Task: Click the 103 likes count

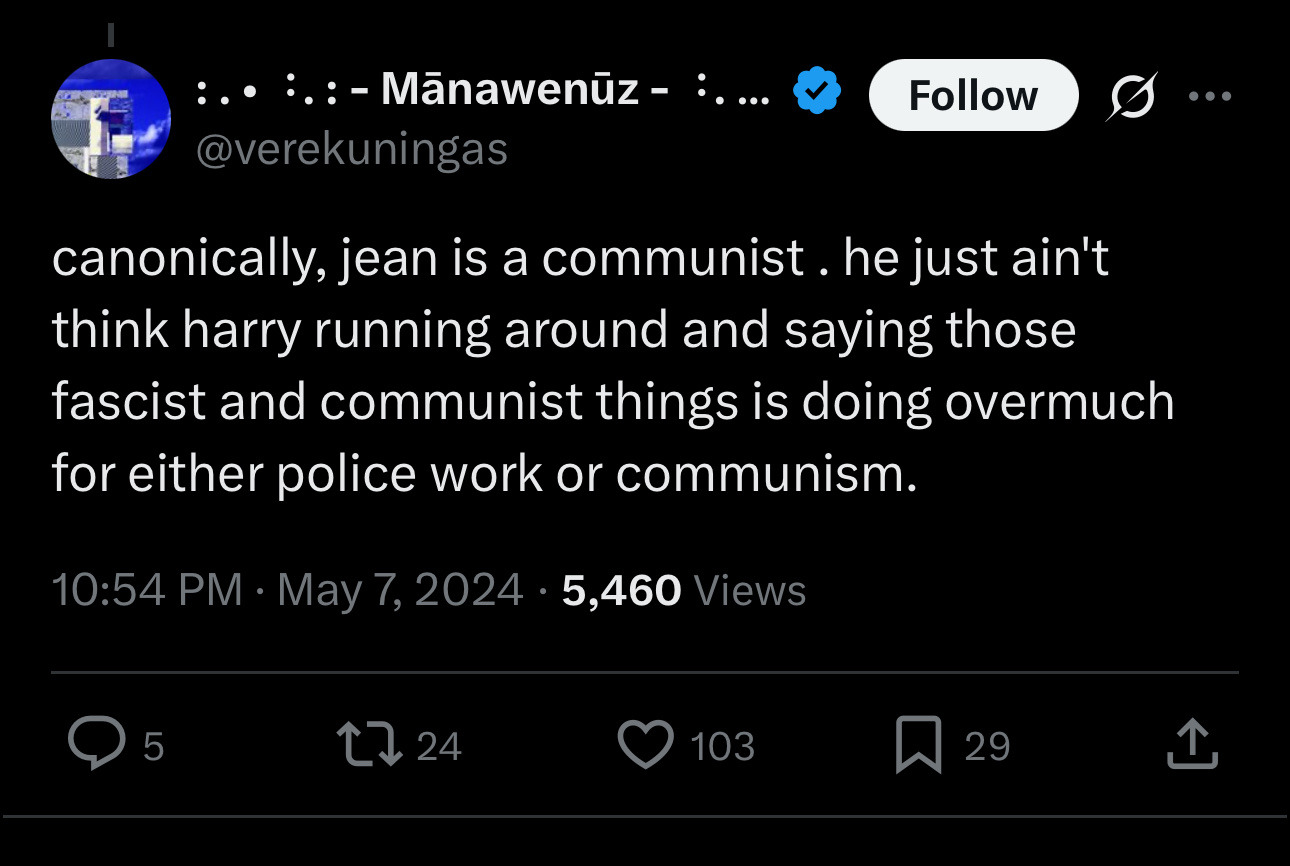Action: pos(722,747)
